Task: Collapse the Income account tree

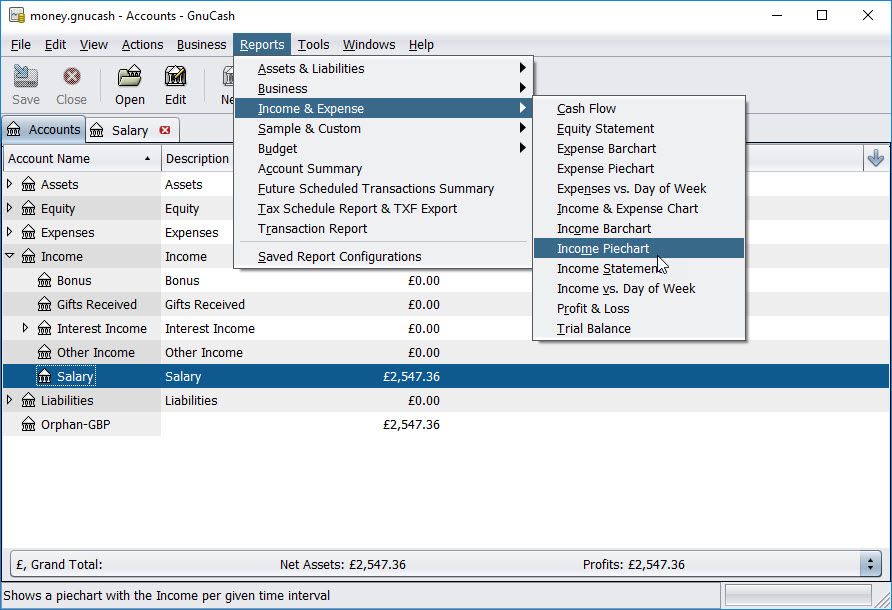Action: point(8,256)
